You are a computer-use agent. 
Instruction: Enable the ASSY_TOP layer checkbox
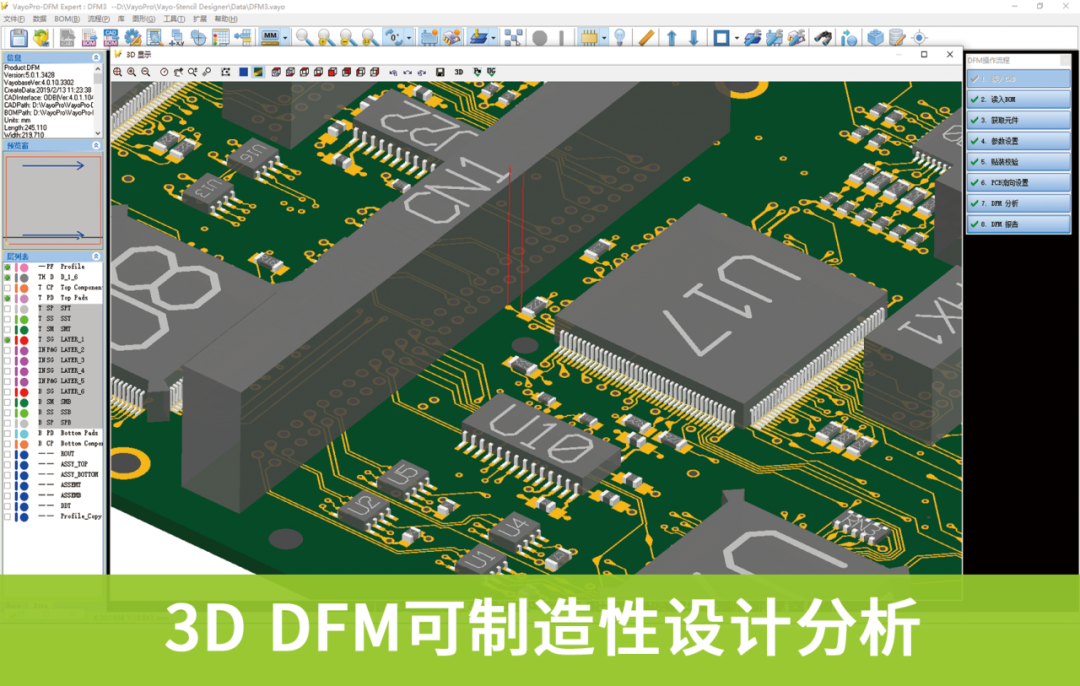click(x=8, y=465)
